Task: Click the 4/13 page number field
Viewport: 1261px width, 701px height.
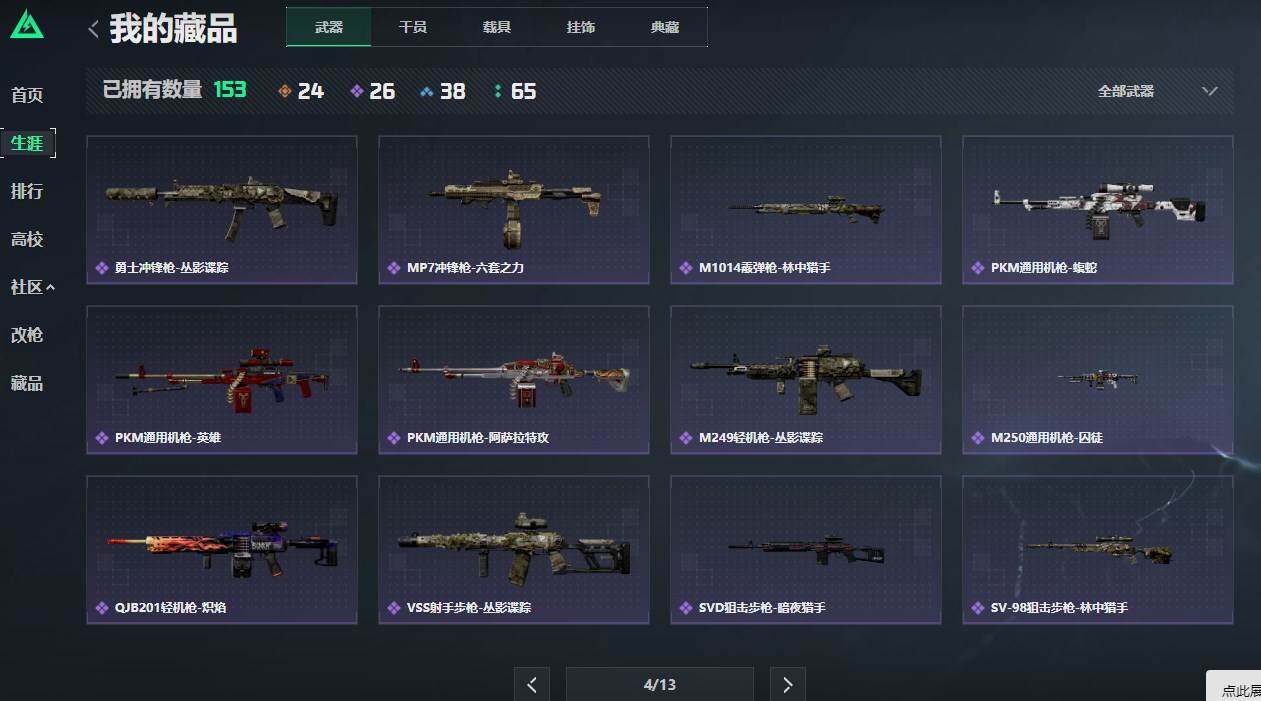Action: tap(660, 684)
